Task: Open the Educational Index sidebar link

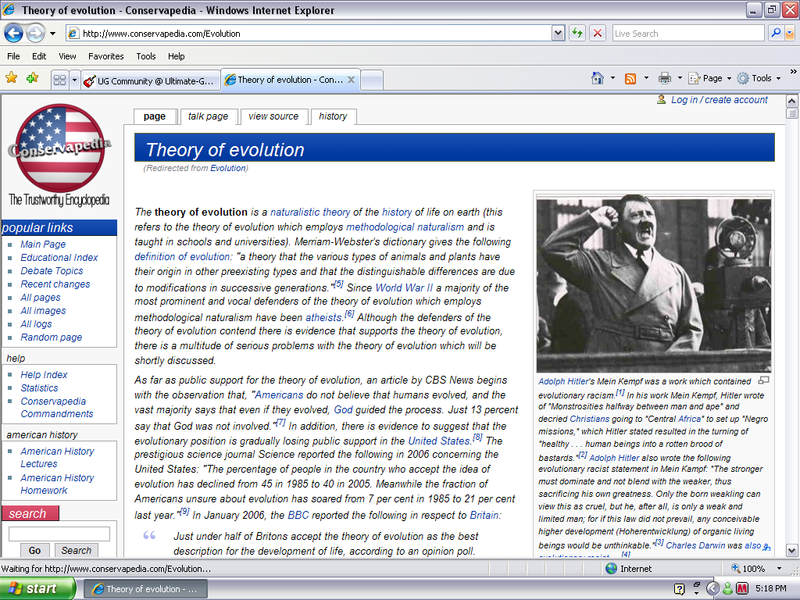Action: (x=59, y=257)
